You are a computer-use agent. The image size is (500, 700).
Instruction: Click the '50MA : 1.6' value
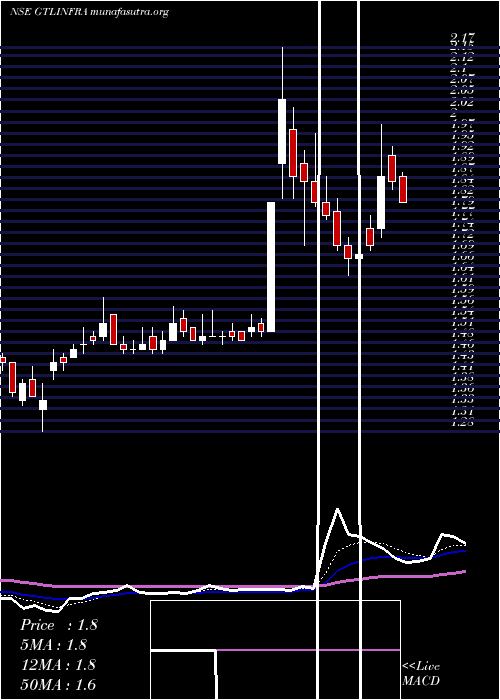58,684
